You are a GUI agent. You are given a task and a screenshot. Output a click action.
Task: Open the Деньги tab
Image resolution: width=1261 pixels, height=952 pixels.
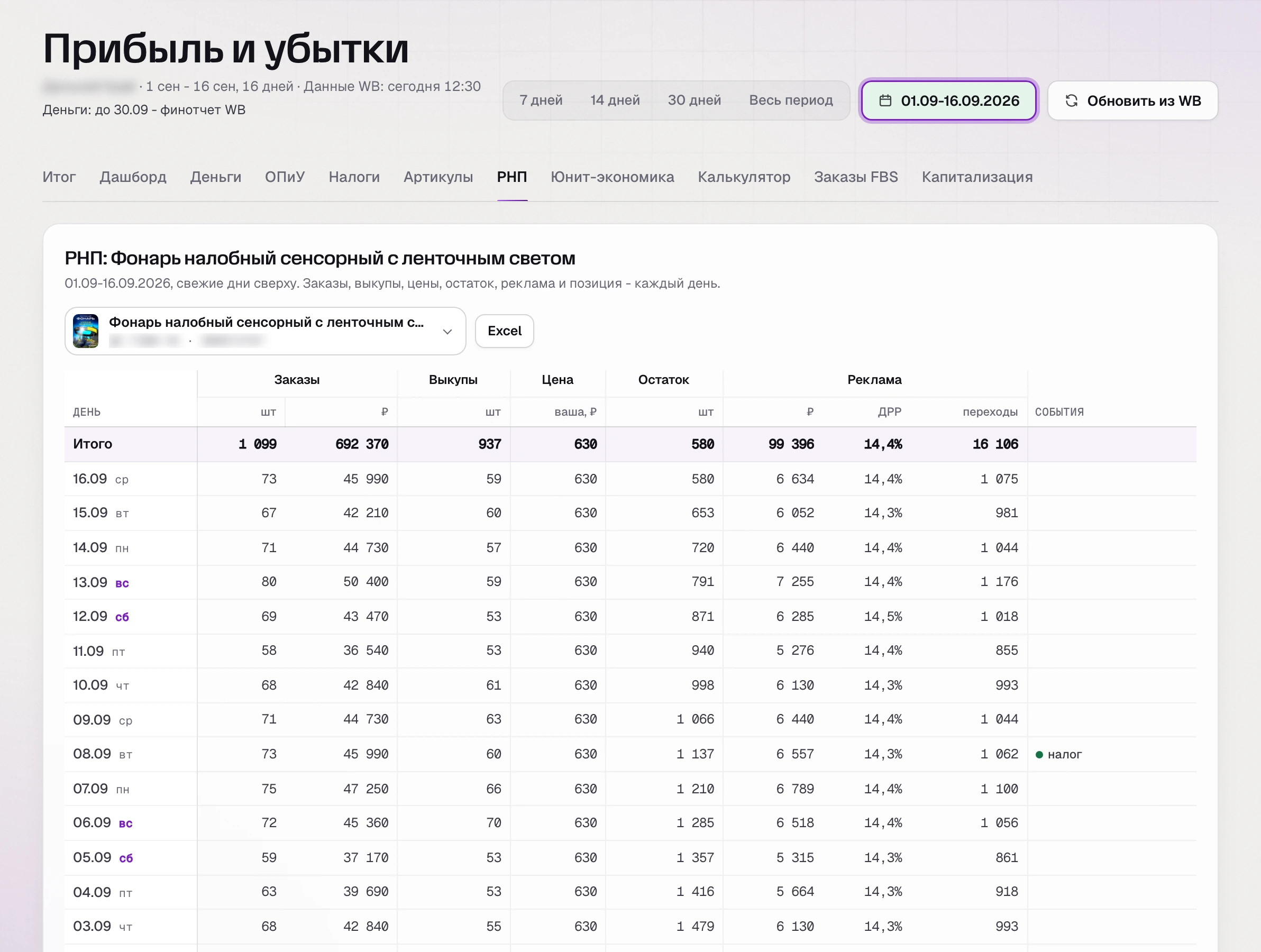click(215, 177)
